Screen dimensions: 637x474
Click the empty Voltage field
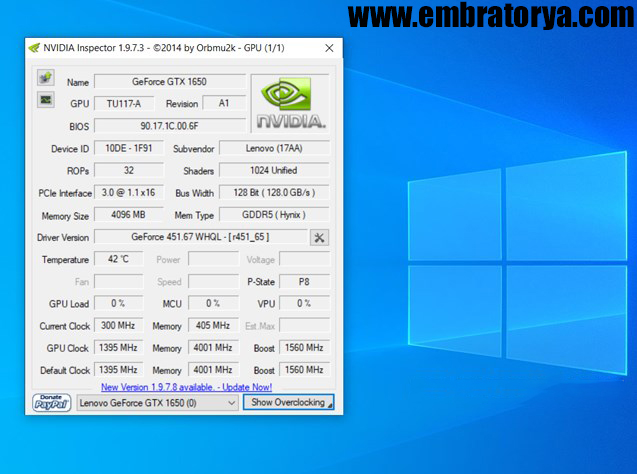click(304, 259)
